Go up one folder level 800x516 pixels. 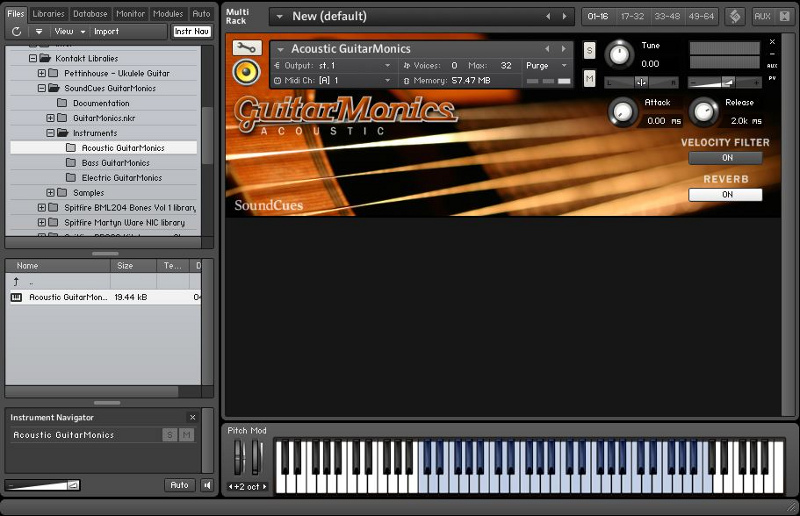(16, 282)
